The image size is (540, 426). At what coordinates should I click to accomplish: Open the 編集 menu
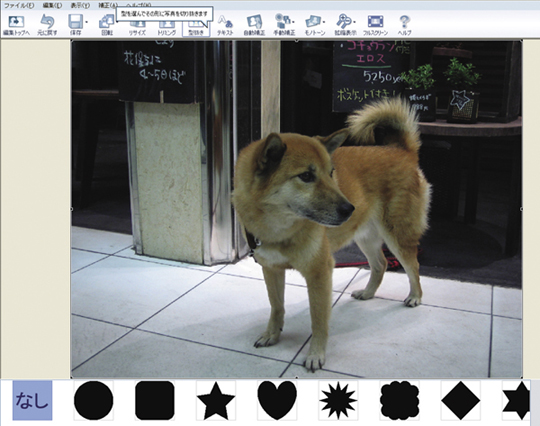(52, 5)
